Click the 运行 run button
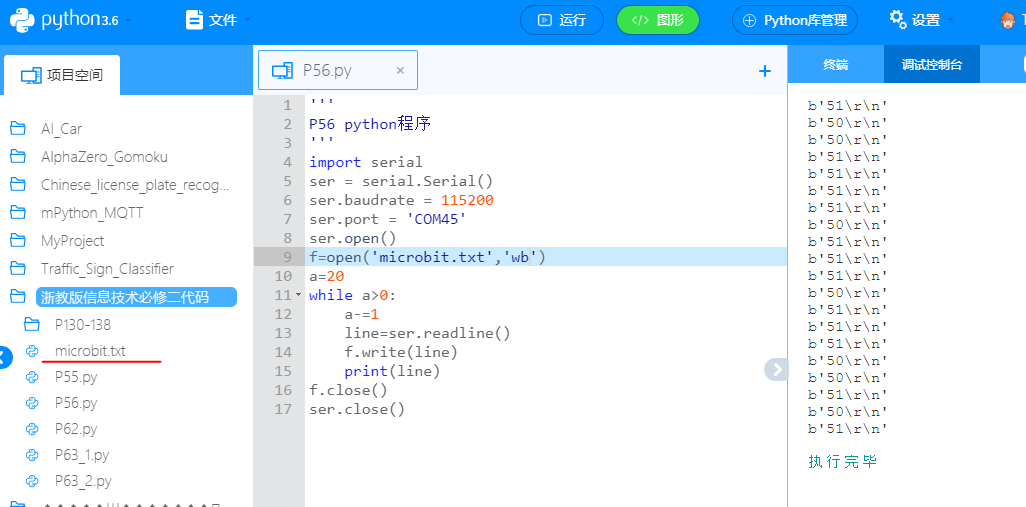This screenshot has height=507, width=1026. tap(561, 20)
